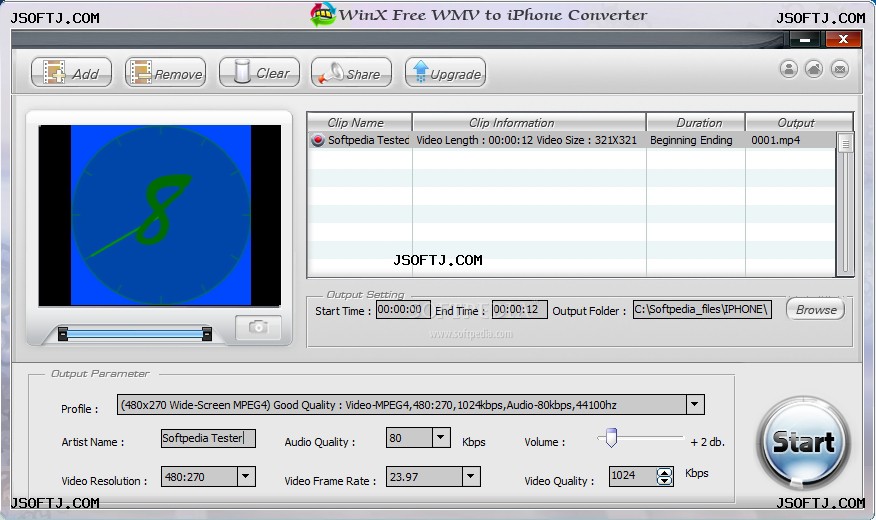Image resolution: width=876 pixels, height=520 pixels.
Task: Open the home page round icon
Action: pyautogui.click(x=814, y=69)
